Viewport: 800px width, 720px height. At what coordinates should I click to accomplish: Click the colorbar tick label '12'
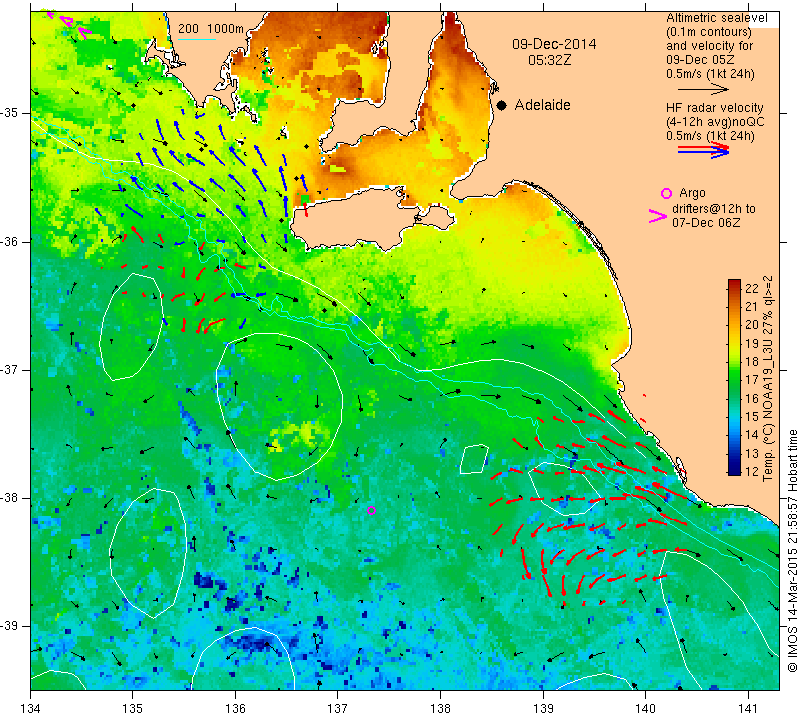coord(752,471)
